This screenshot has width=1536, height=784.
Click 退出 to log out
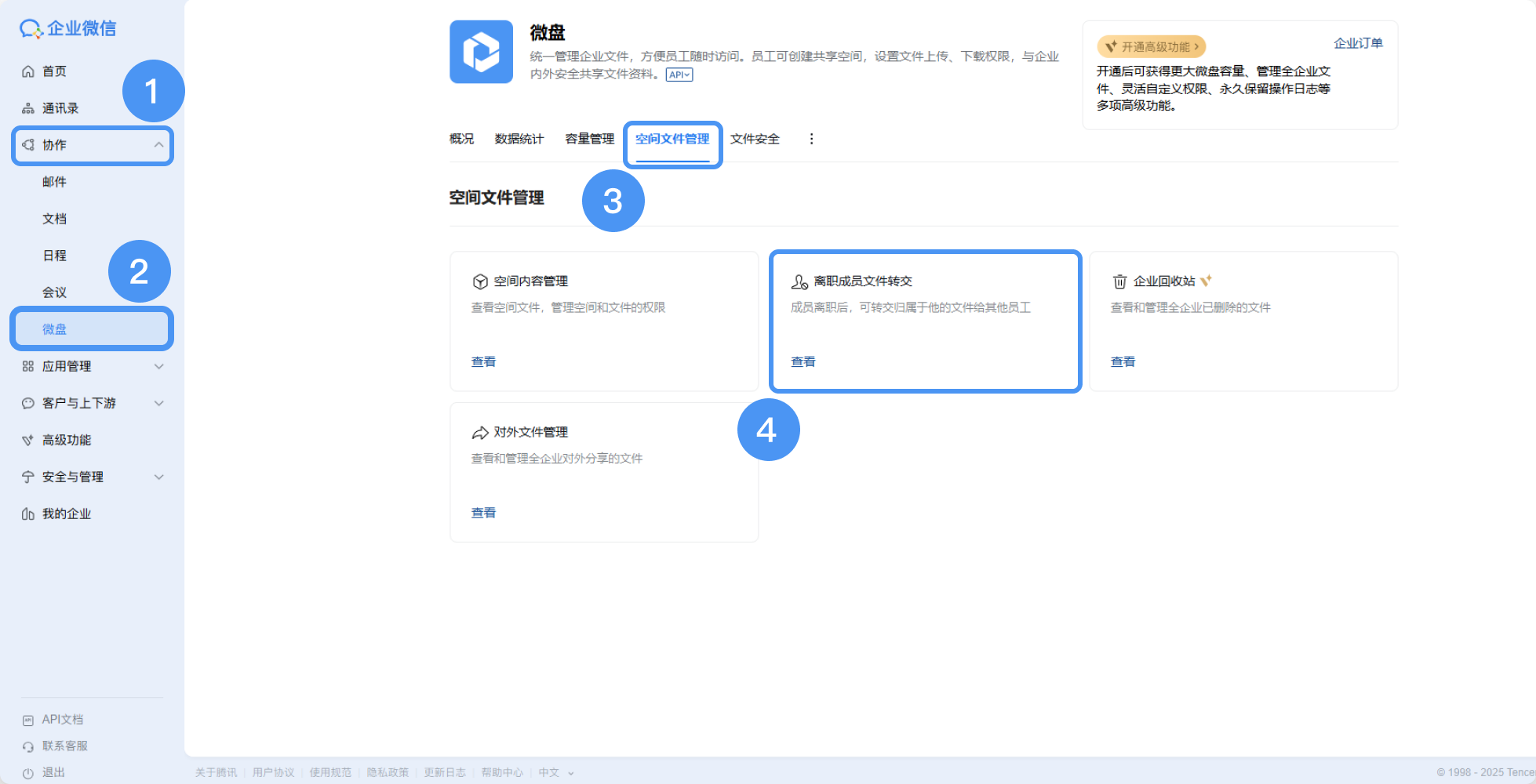[53, 773]
